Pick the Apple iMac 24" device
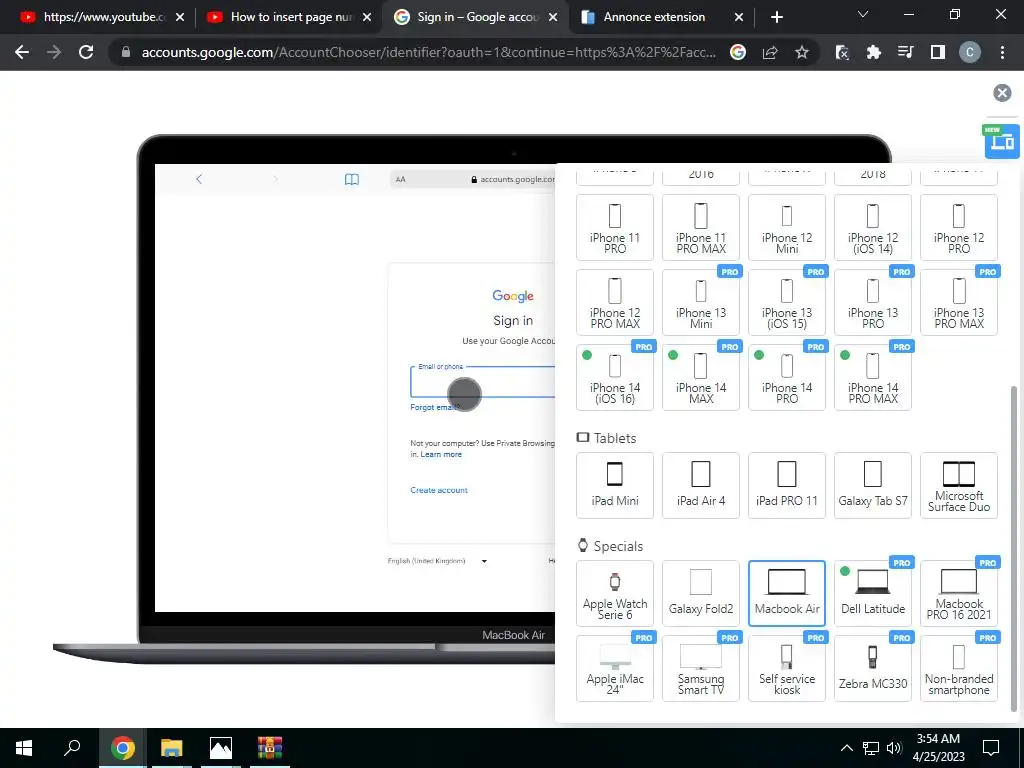Image resolution: width=1024 pixels, height=768 pixels. (x=615, y=669)
